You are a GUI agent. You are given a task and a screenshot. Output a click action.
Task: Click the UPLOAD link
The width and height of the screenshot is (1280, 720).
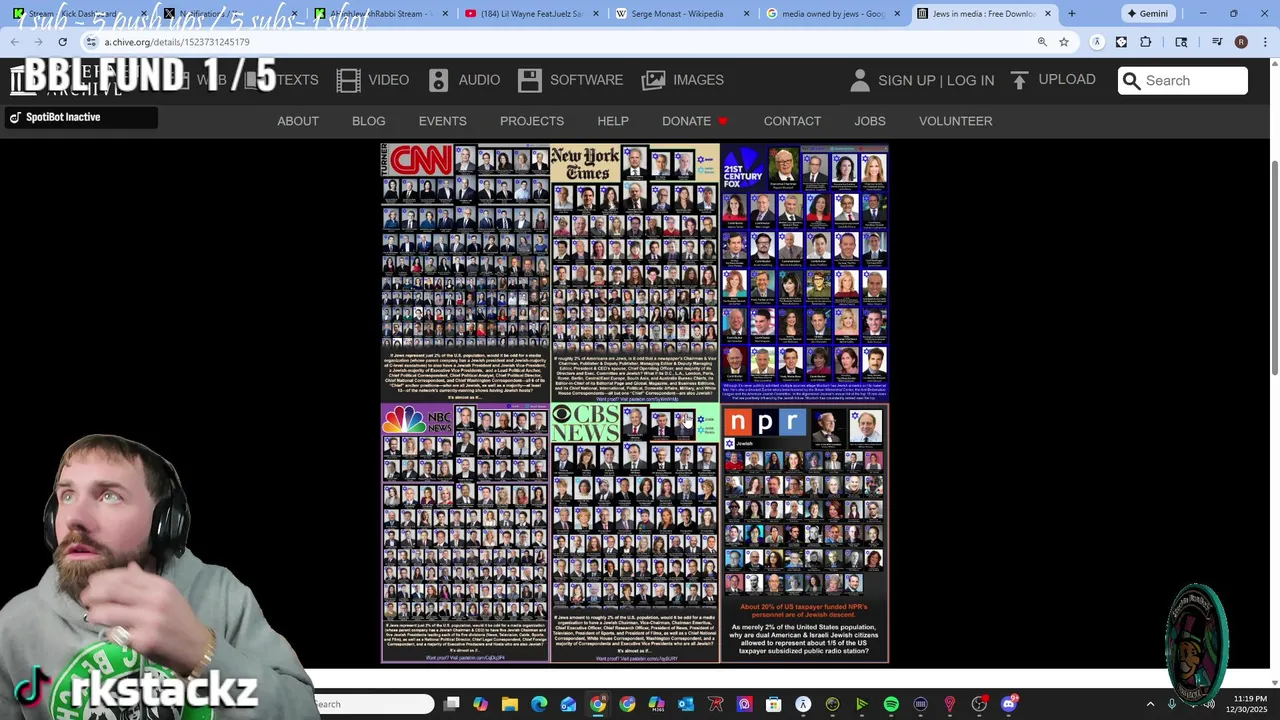tap(1067, 79)
